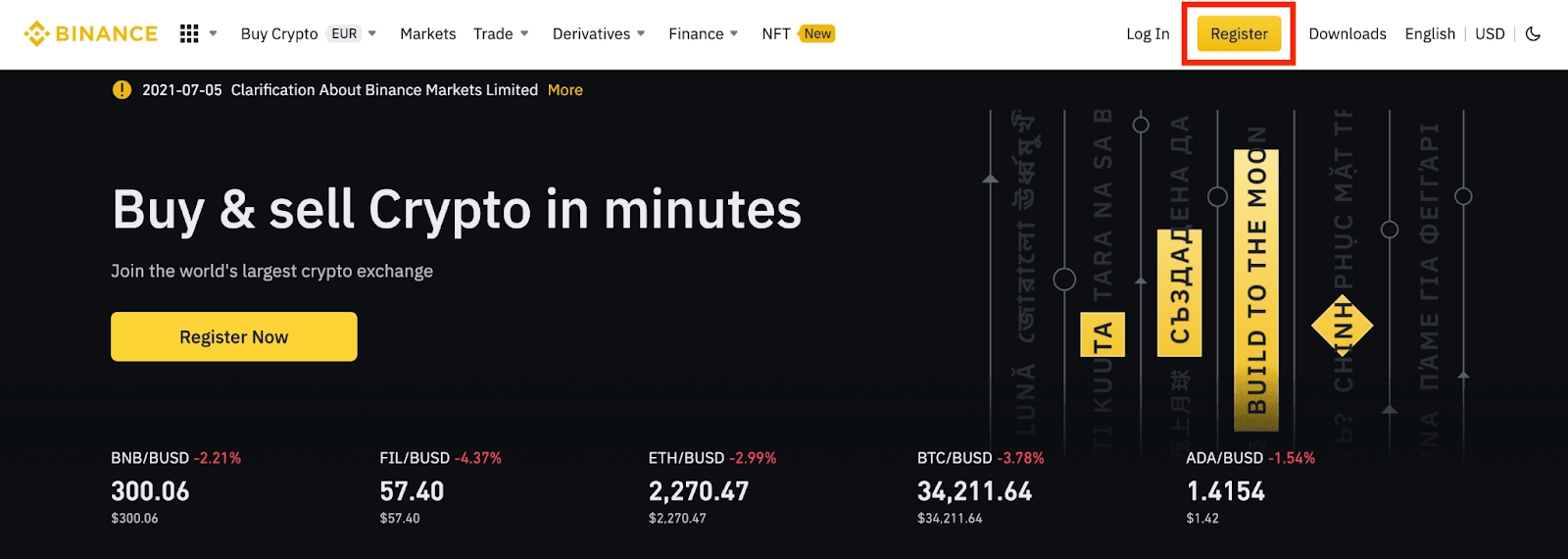Open the EUR currency dropdown
The image size is (1568, 559).
click(x=354, y=33)
